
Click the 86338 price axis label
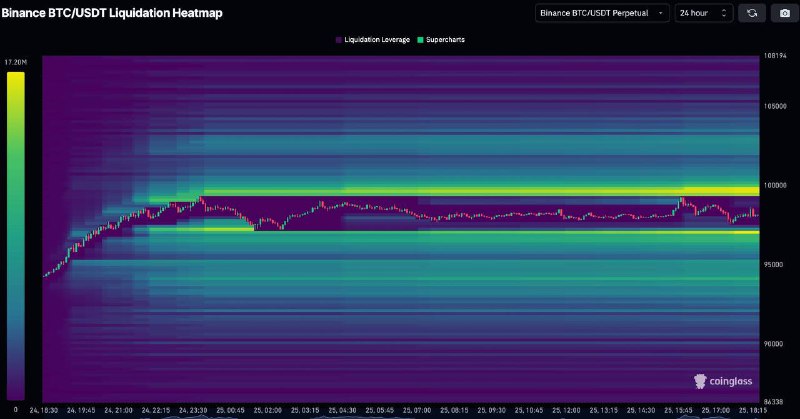(773, 402)
